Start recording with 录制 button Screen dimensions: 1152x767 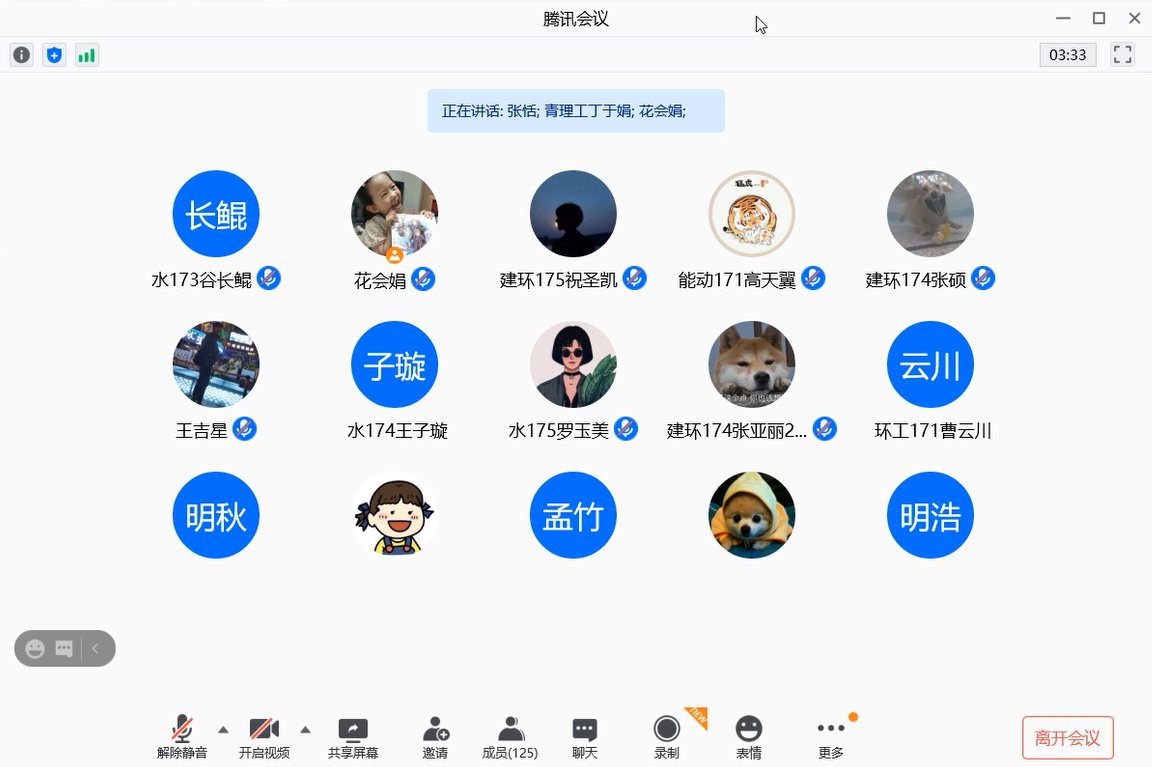pyautogui.click(x=666, y=737)
